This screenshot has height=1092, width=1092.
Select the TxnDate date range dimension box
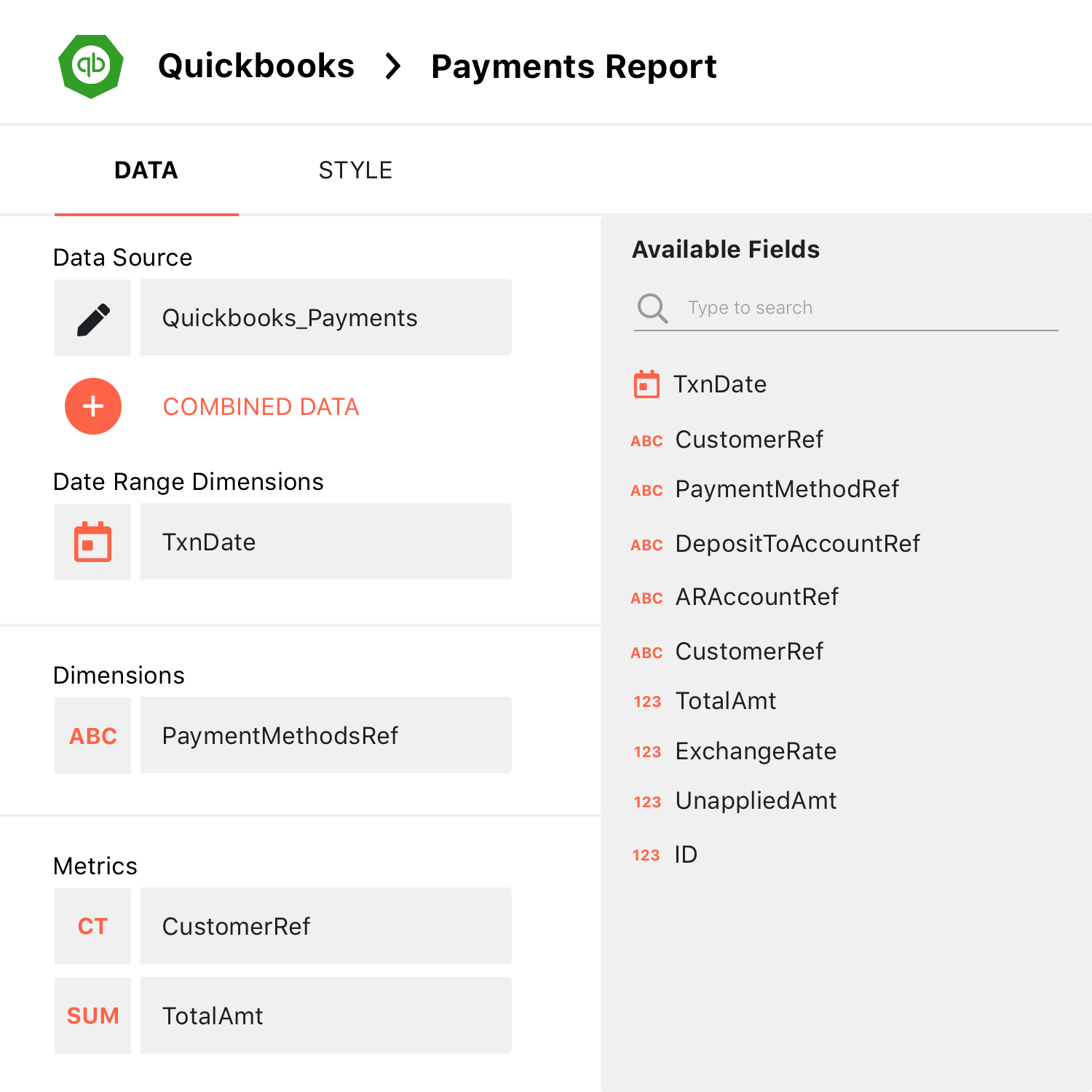(326, 542)
